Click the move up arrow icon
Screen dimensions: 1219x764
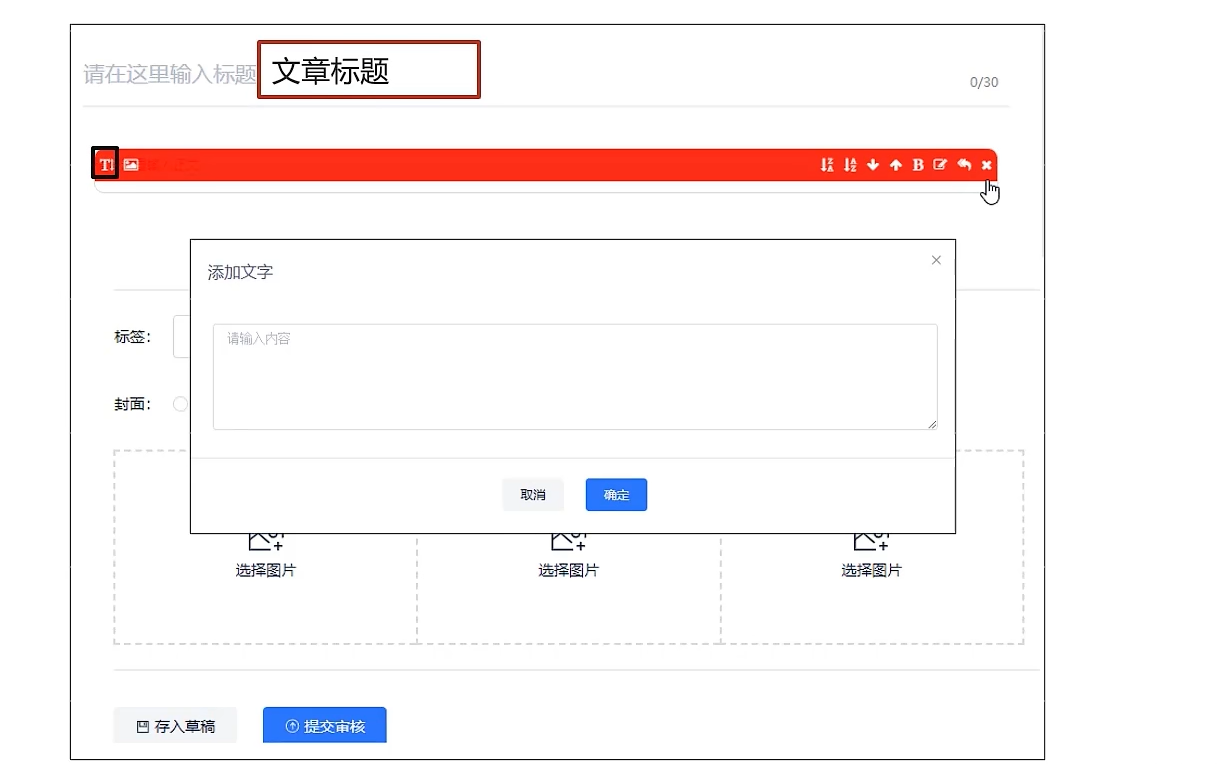click(896, 165)
